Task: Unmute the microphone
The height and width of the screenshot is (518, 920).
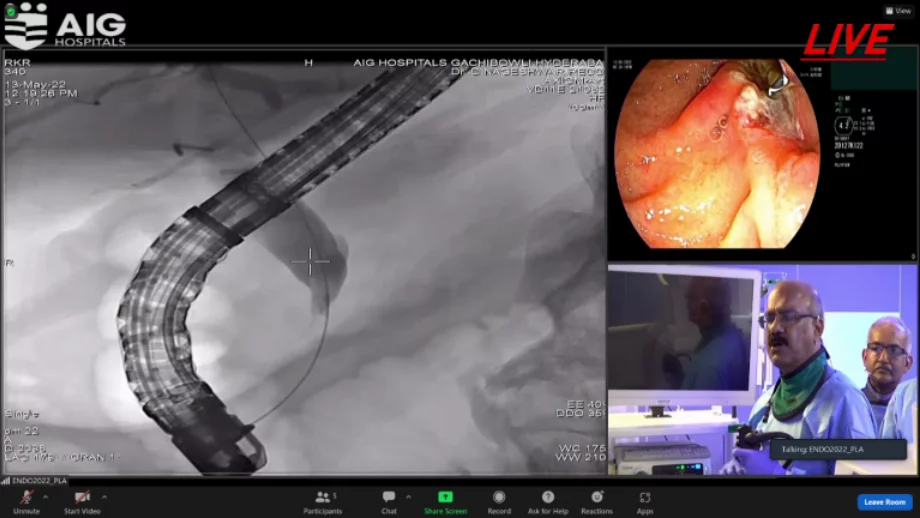Action: pyautogui.click(x=26, y=500)
